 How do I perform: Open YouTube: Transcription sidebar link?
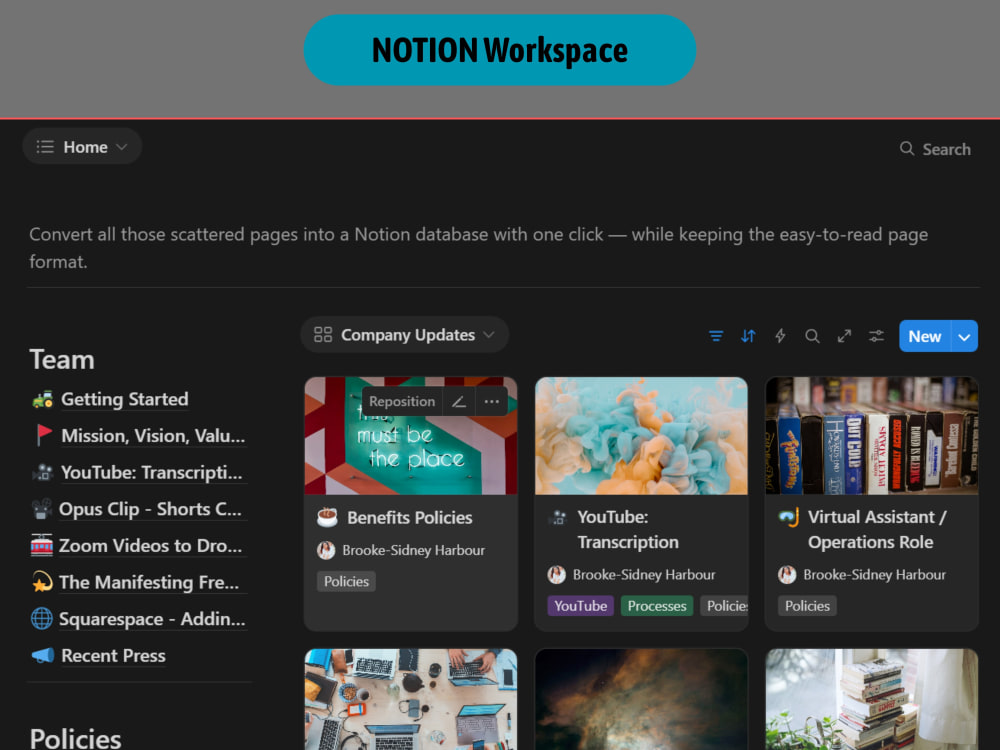pos(152,473)
